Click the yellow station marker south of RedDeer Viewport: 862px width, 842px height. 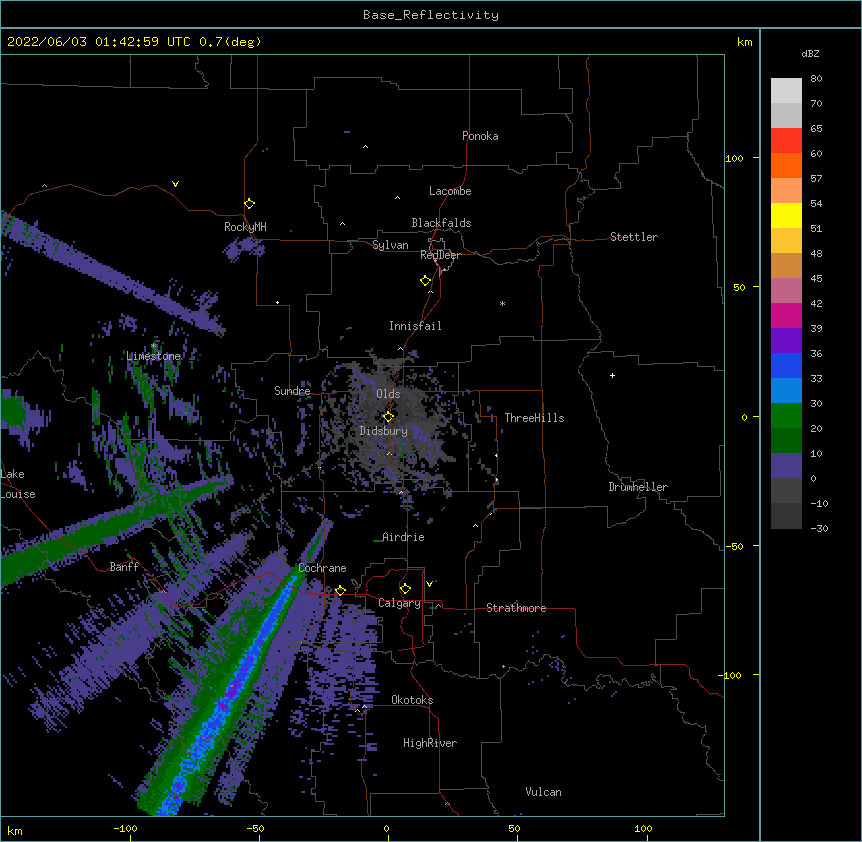click(425, 281)
